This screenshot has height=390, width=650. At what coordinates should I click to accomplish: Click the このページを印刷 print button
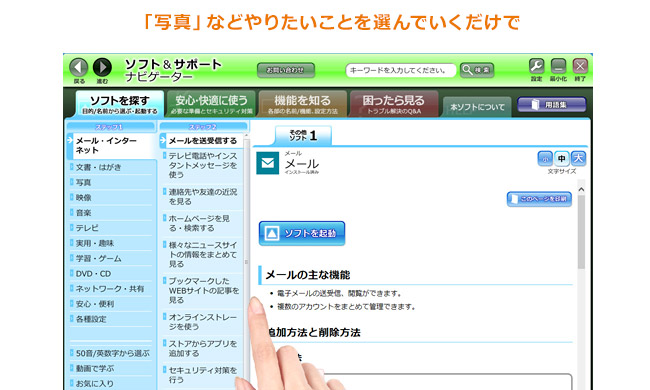[539, 199]
